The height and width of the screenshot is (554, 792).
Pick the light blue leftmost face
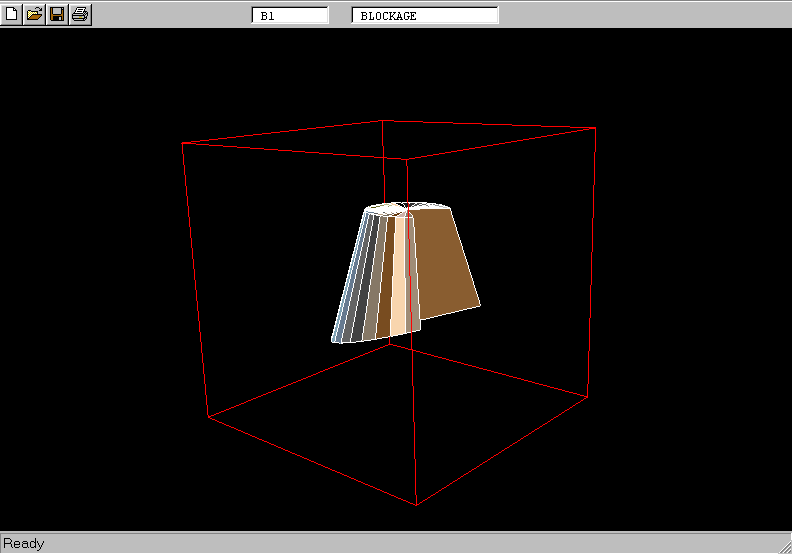click(x=348, y=290)
